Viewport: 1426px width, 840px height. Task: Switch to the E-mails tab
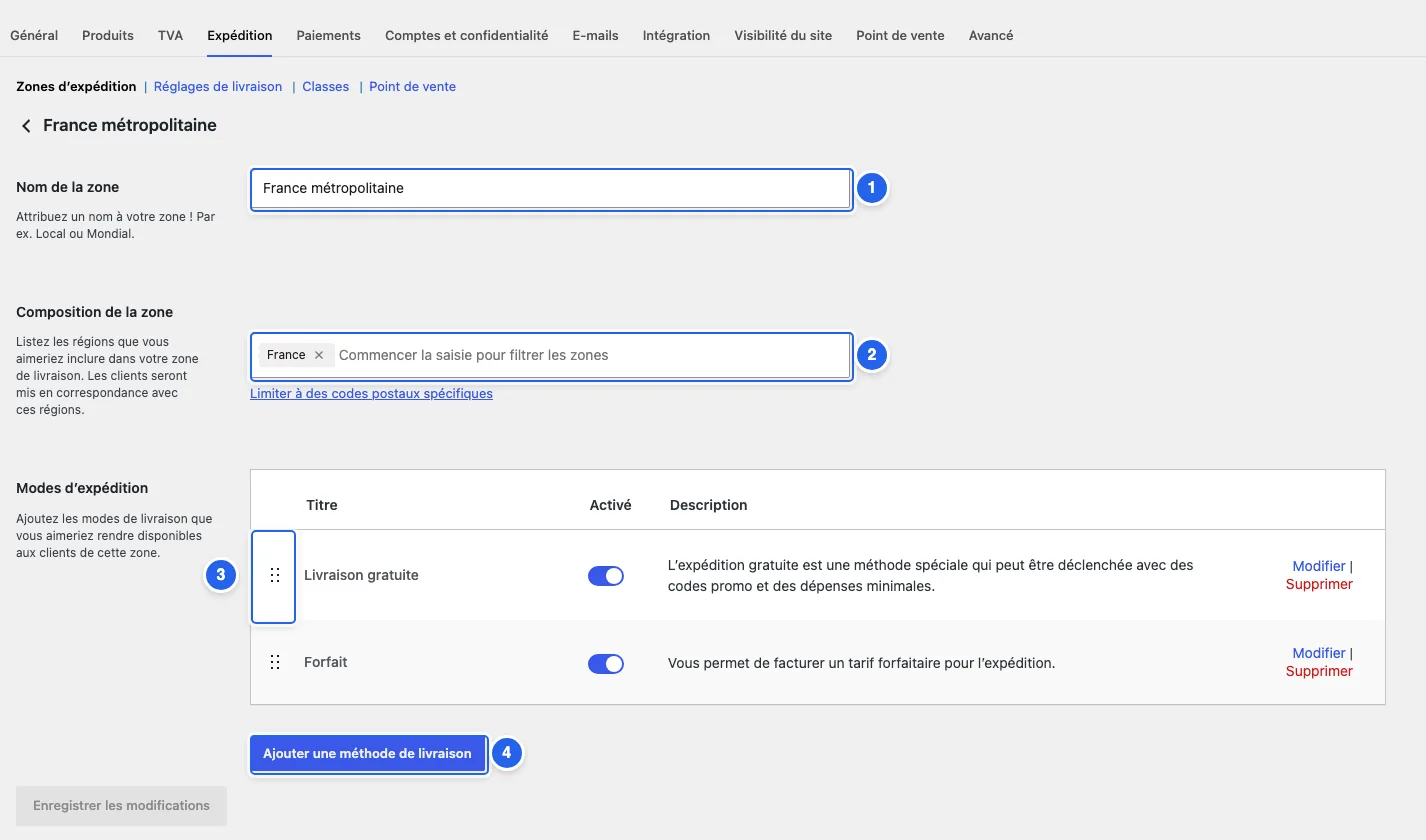coord(596,35)
